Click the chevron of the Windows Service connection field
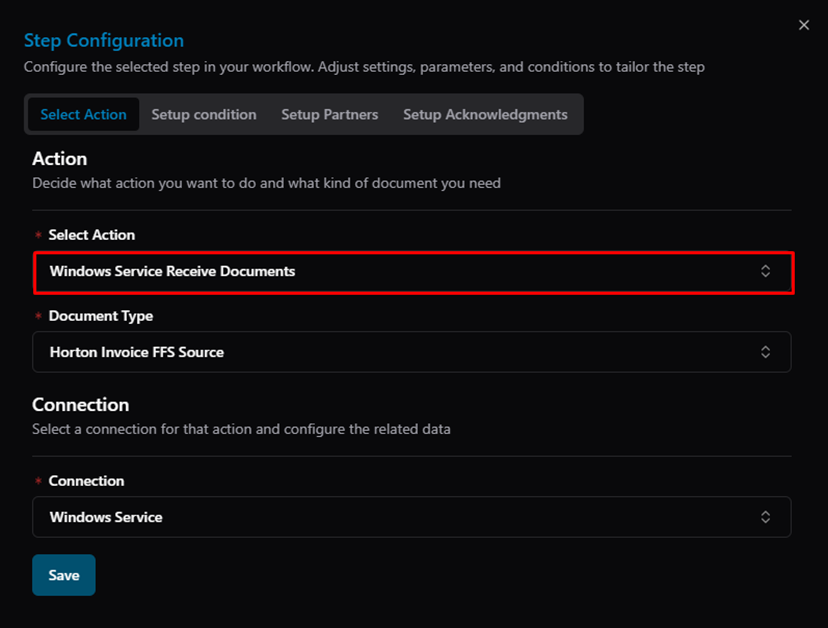828x628 pixels. 765,517
